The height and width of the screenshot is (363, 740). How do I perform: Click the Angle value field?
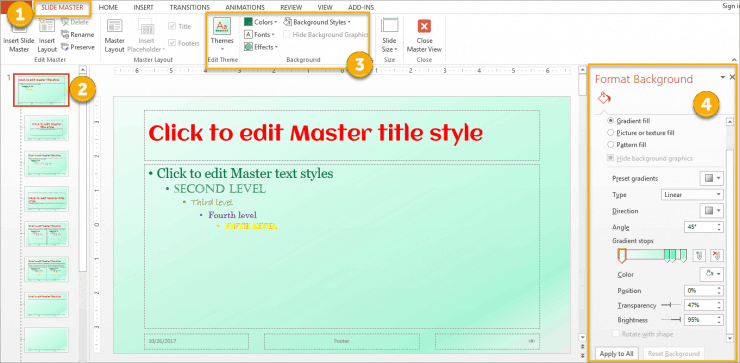(x=700, y=227)
